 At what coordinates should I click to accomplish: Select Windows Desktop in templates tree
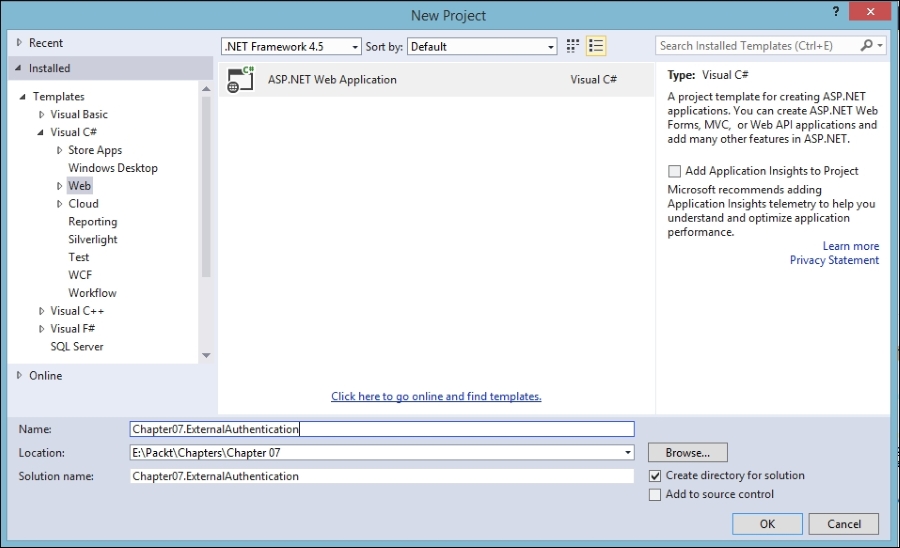113,168
